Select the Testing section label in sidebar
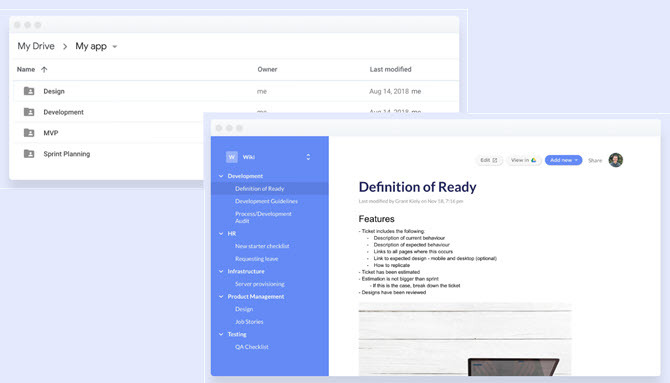 tap(237, 334)
